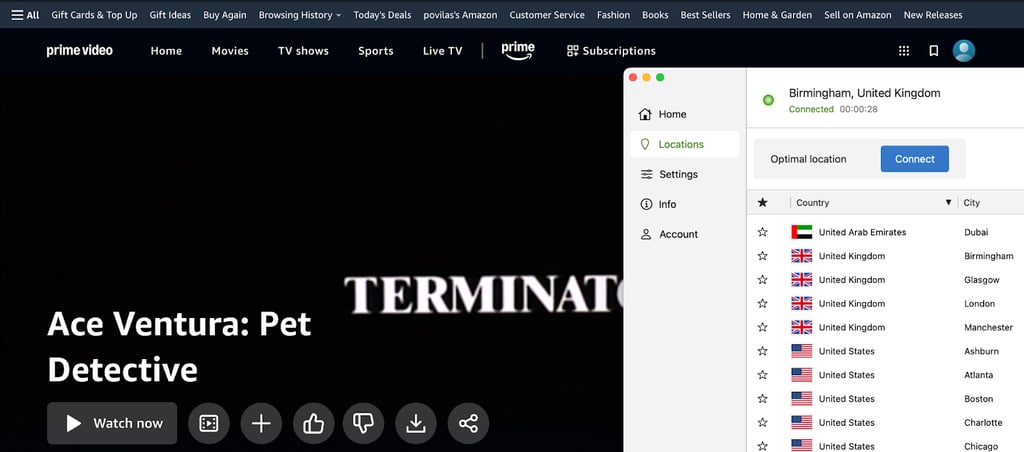Open the New Releases link
The height and width of the screenshot is (452, 1024).
pyautogui.click(x=933, y=15)
